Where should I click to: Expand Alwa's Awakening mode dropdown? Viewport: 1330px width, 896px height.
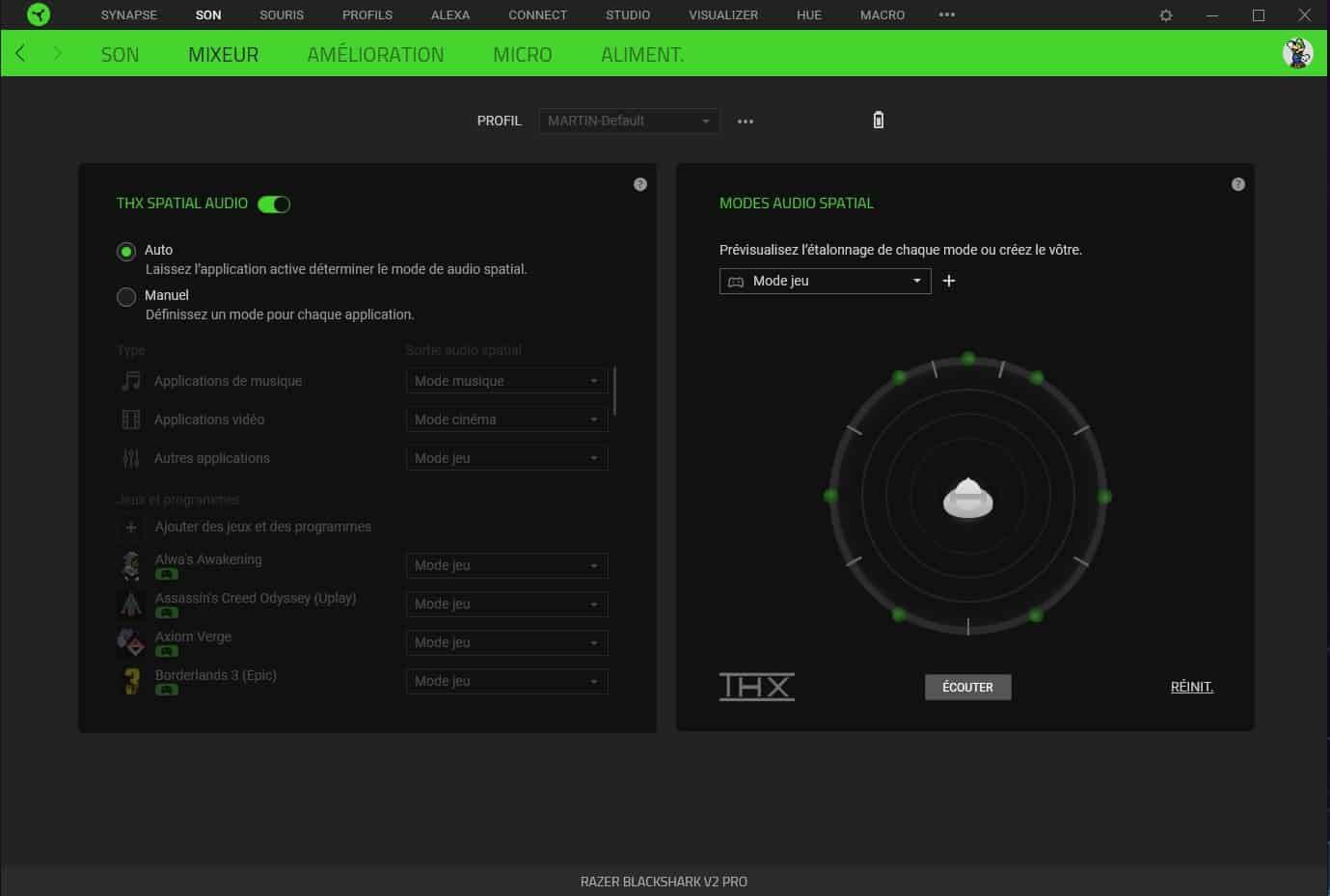pyautogui.click(x=507, y=565)
